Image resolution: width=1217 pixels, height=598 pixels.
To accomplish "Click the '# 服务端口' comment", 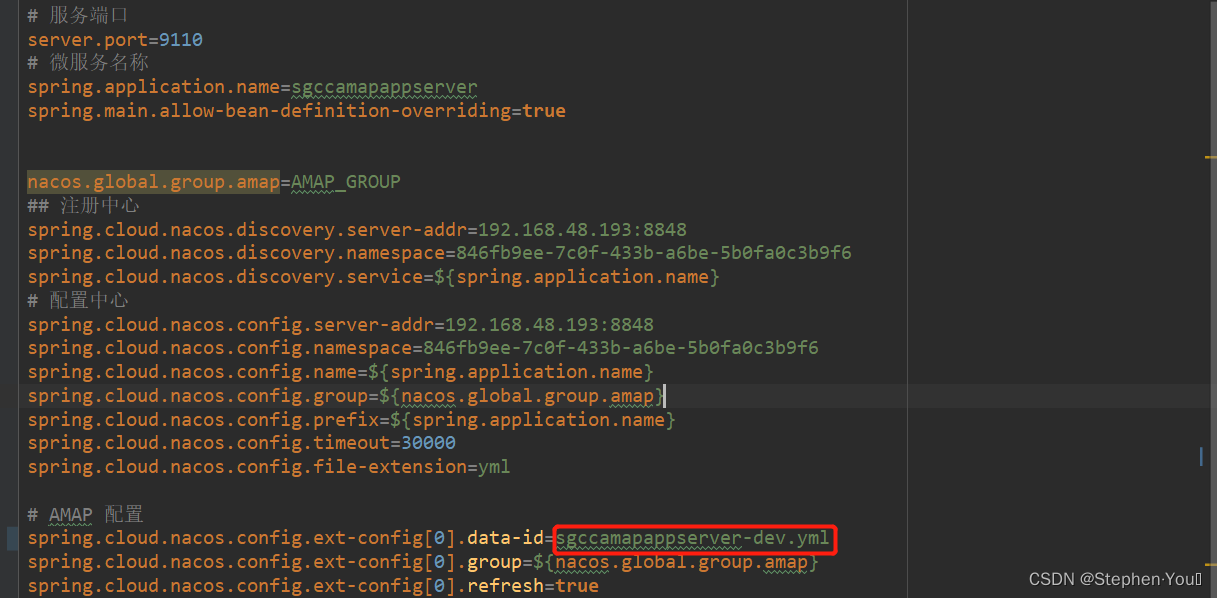I will [x=77, y=16].
